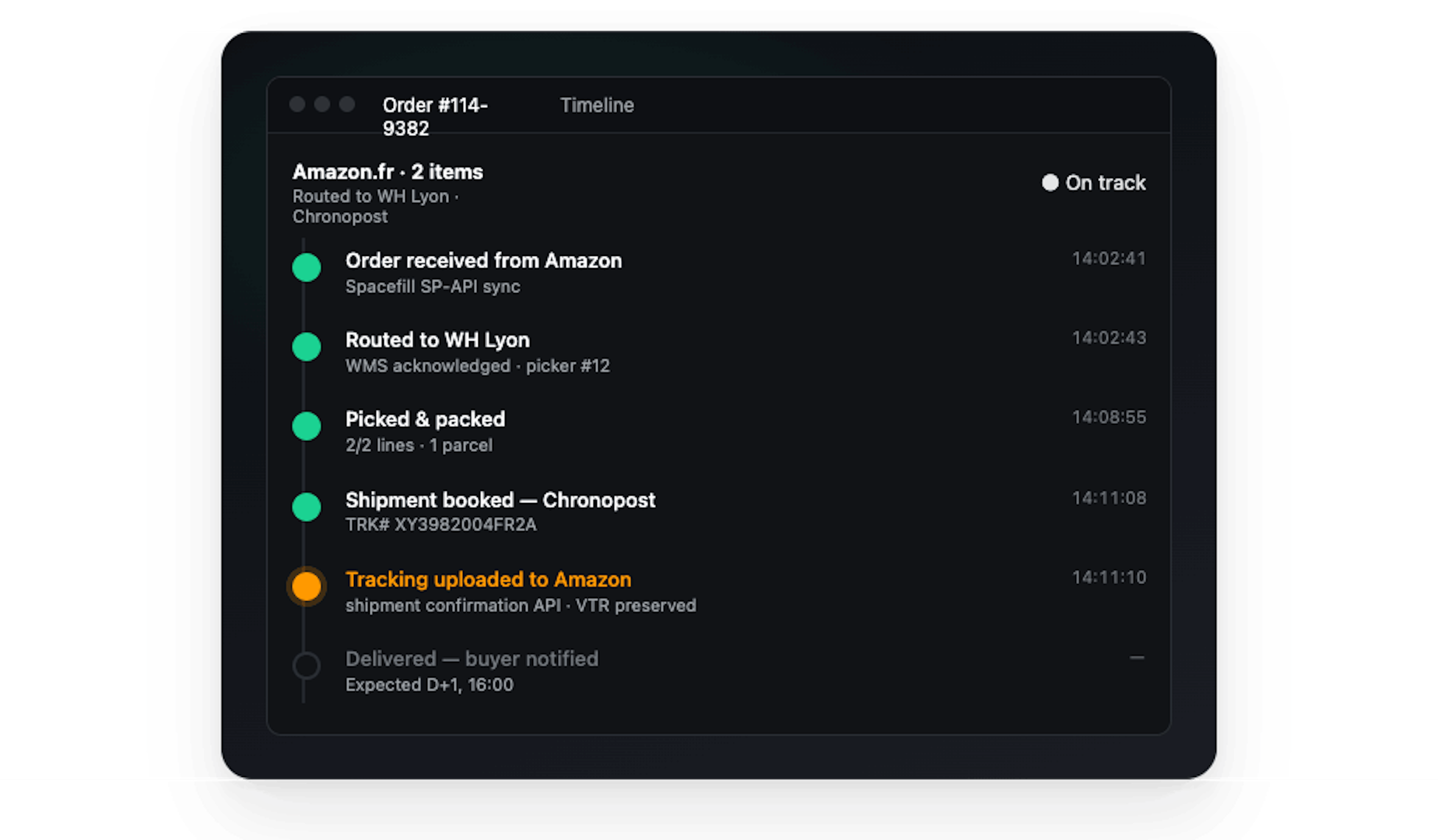Click the empty Delivered step circle
Screen dimensions: 1438x840
(x=307, y=665)
